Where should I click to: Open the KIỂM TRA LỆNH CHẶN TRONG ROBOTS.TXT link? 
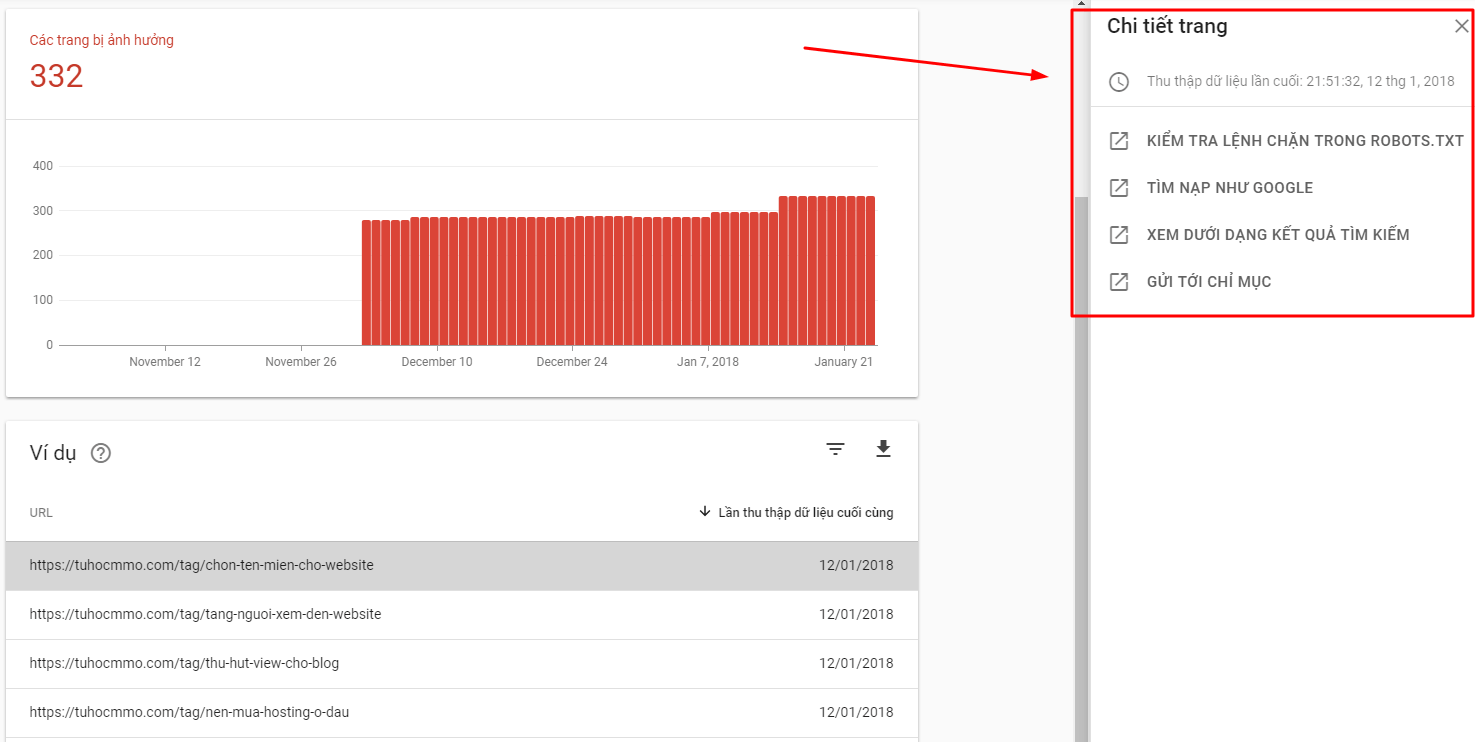coord(1305,140)
